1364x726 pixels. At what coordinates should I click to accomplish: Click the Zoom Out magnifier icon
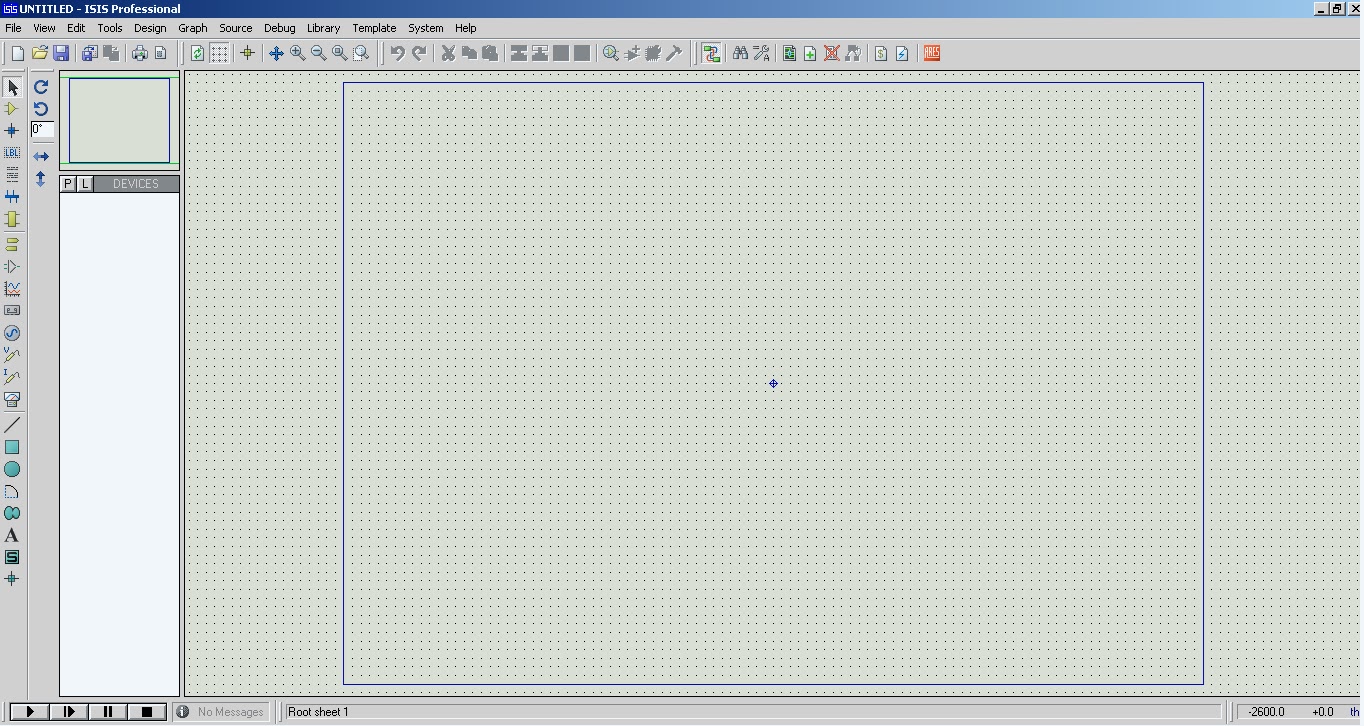click(319, 54)
